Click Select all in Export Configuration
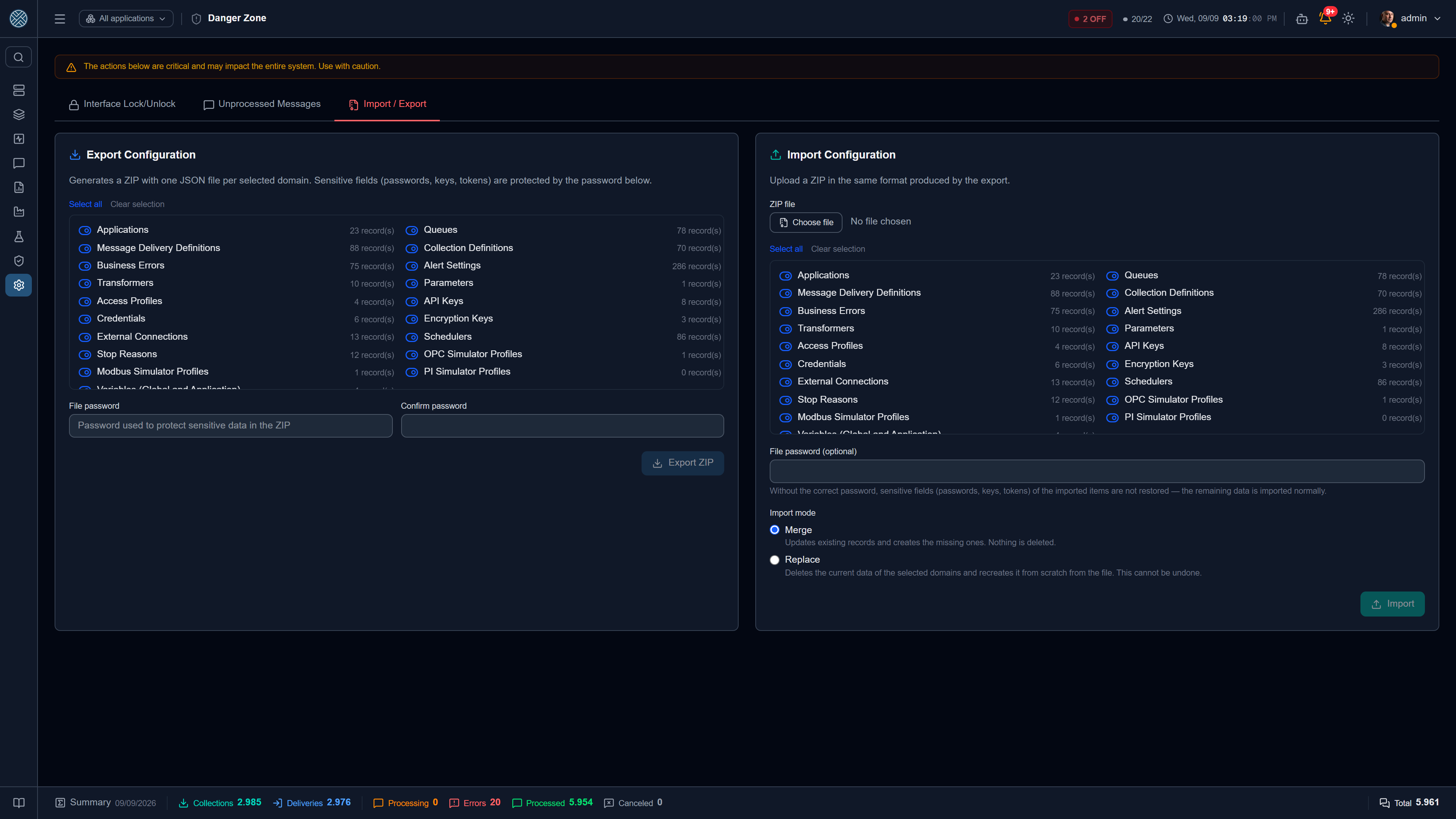The height and width of the screenshot is (819, 1456). (85, 204)
